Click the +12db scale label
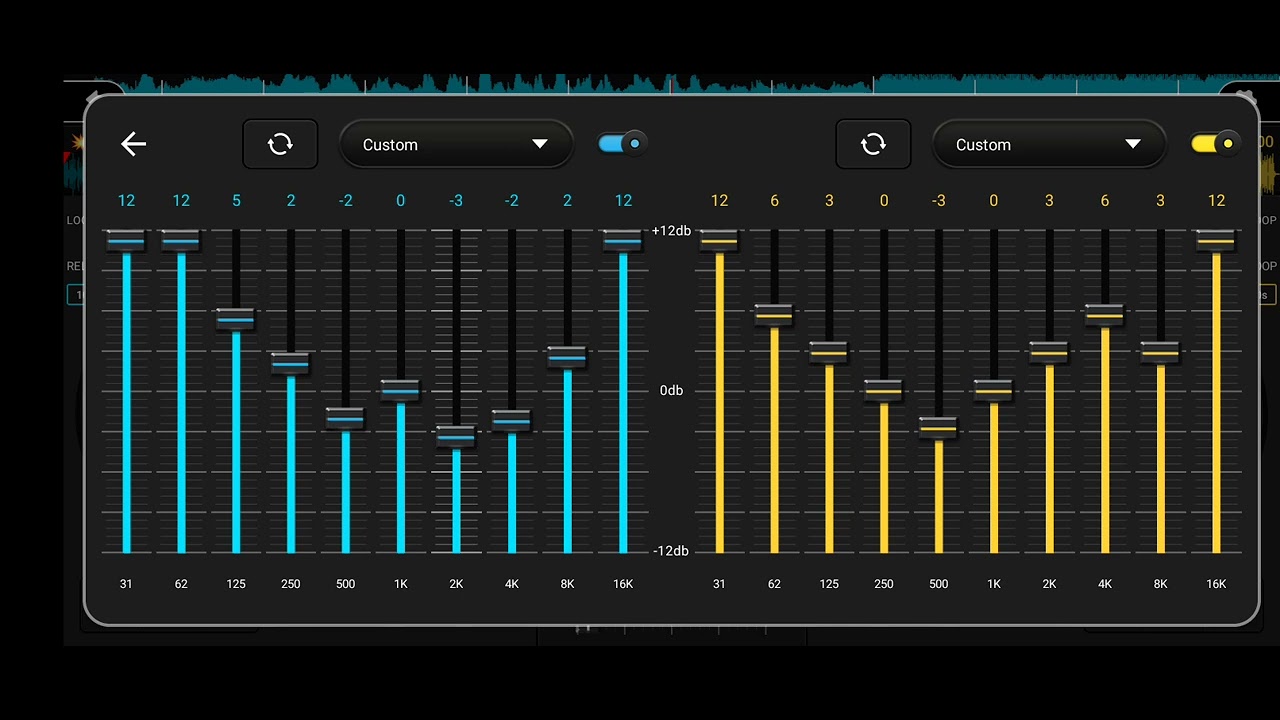Viewport: 1280px width, 720px height. coord(671,231)
